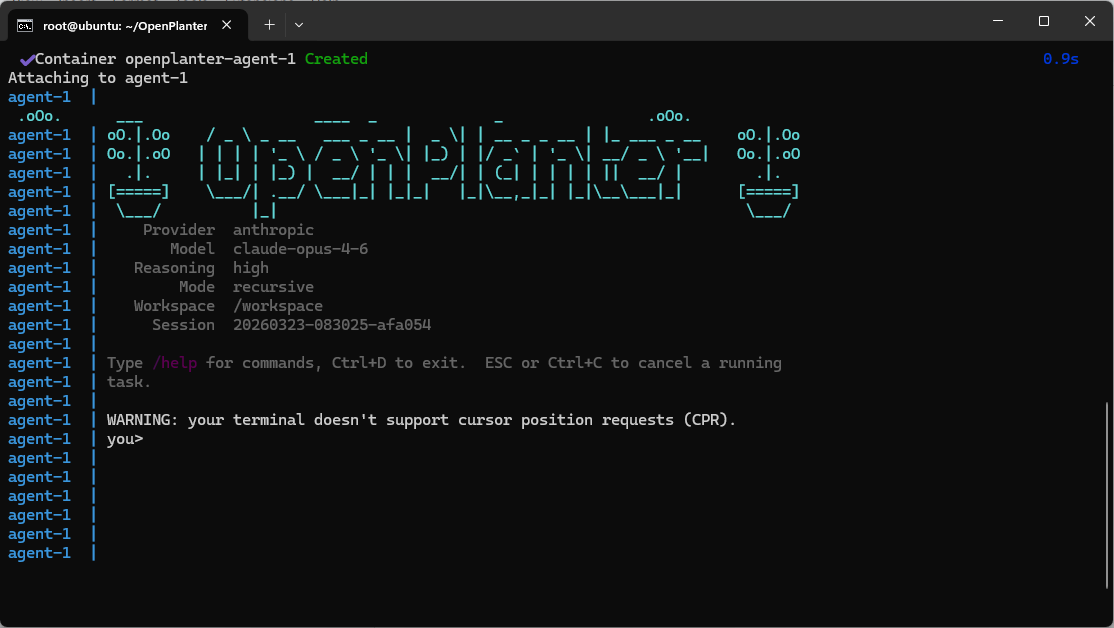Minimize the terminal window
The width and height of the screenshot is (1114, 628).
tap(997, 21)
